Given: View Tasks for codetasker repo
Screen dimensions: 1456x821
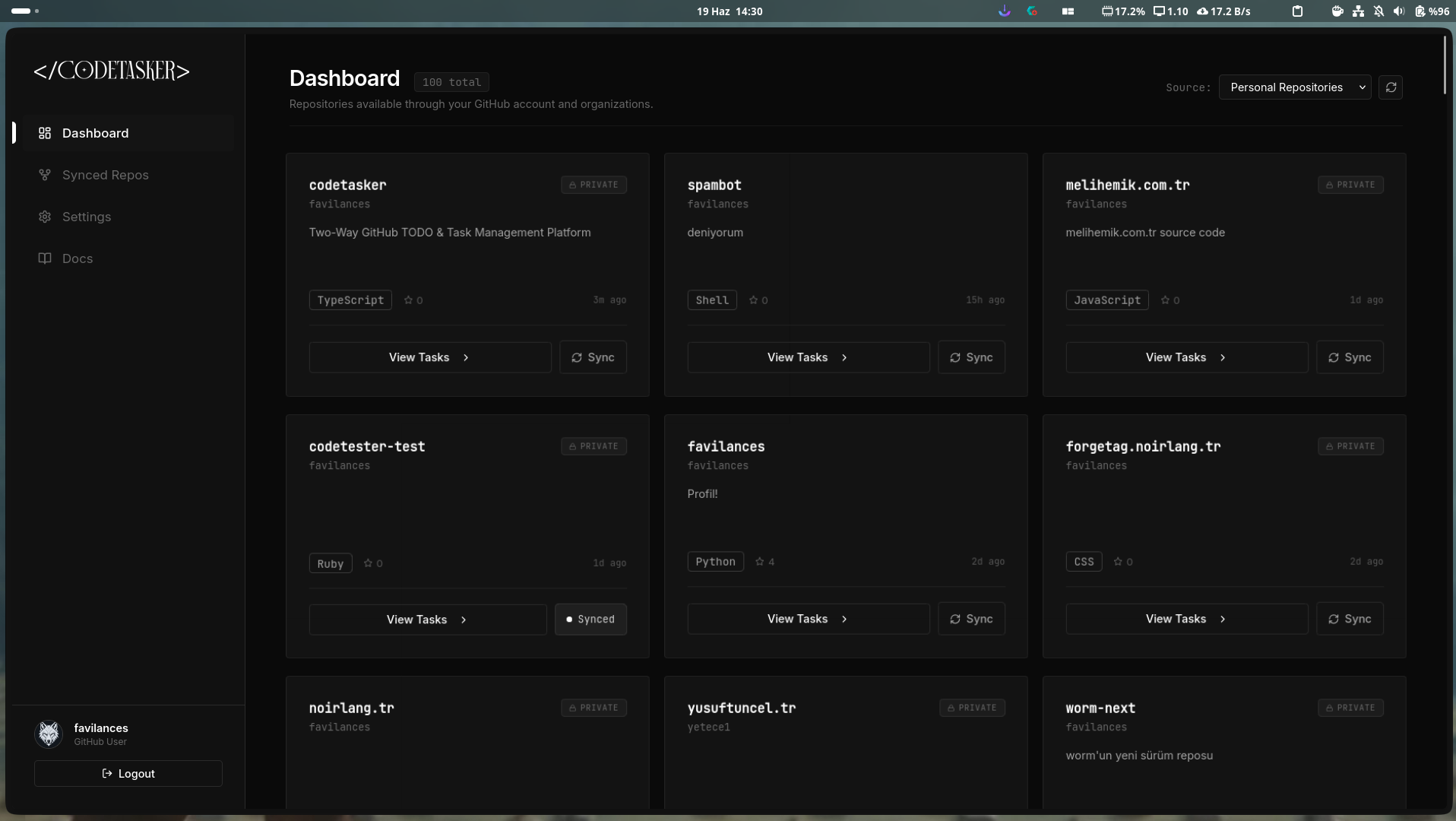Looking at the screenshot, I should [430, 357].
